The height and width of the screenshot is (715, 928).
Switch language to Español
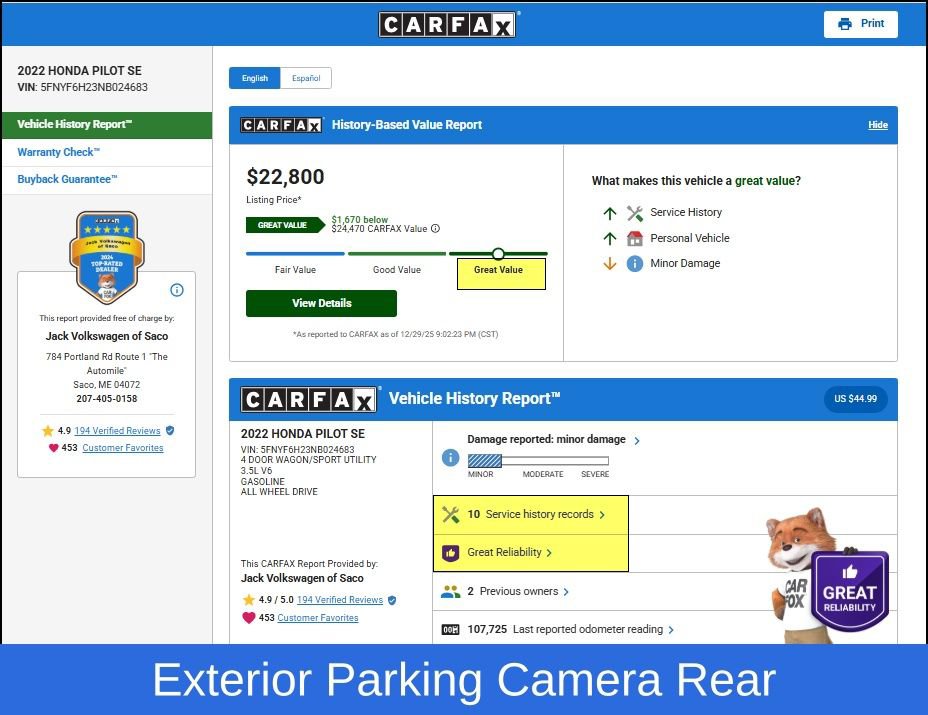pyautogui.click(x=305, y=78)
